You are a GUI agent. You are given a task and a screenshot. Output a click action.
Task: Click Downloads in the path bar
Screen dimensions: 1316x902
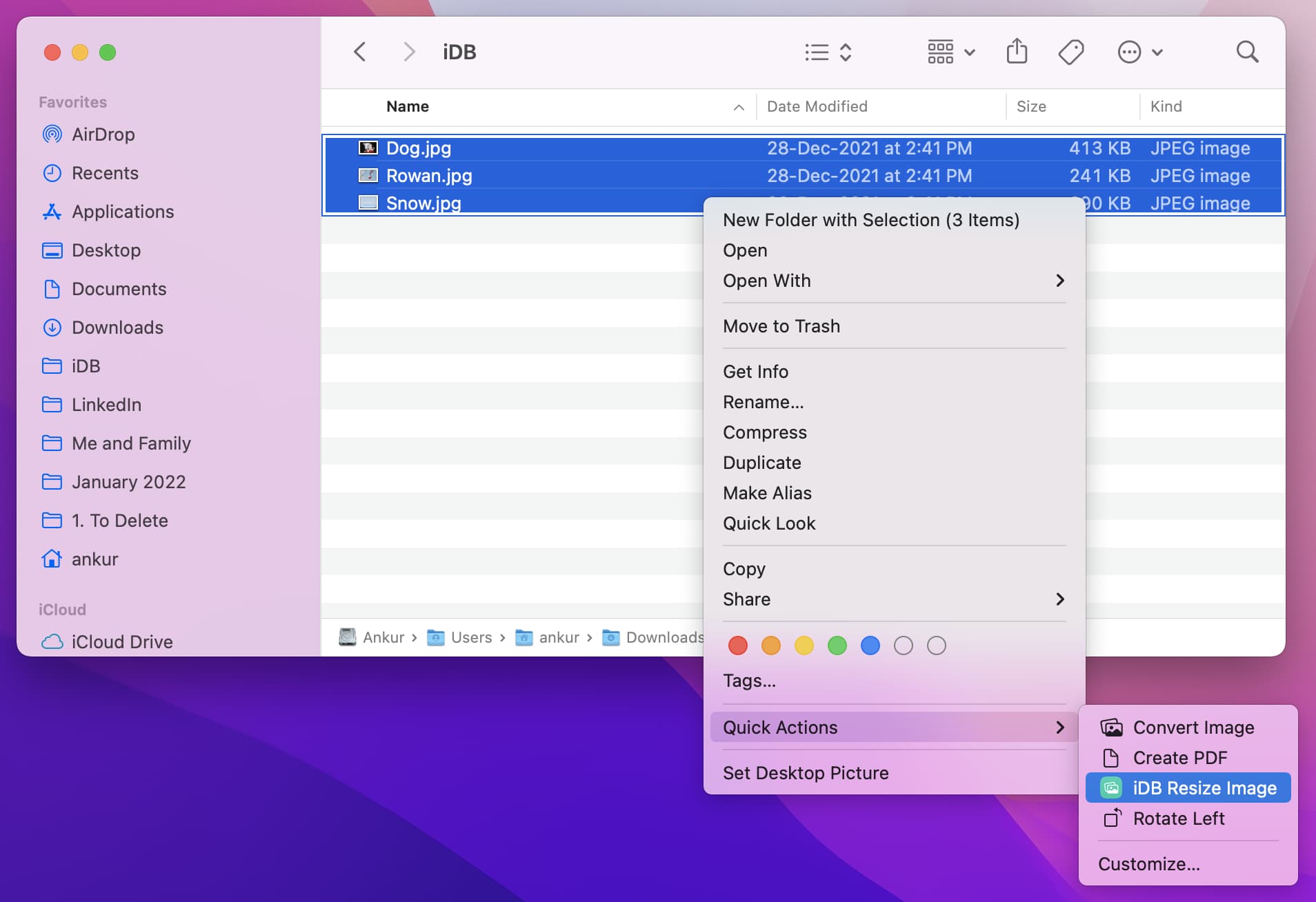pos(652,637)
